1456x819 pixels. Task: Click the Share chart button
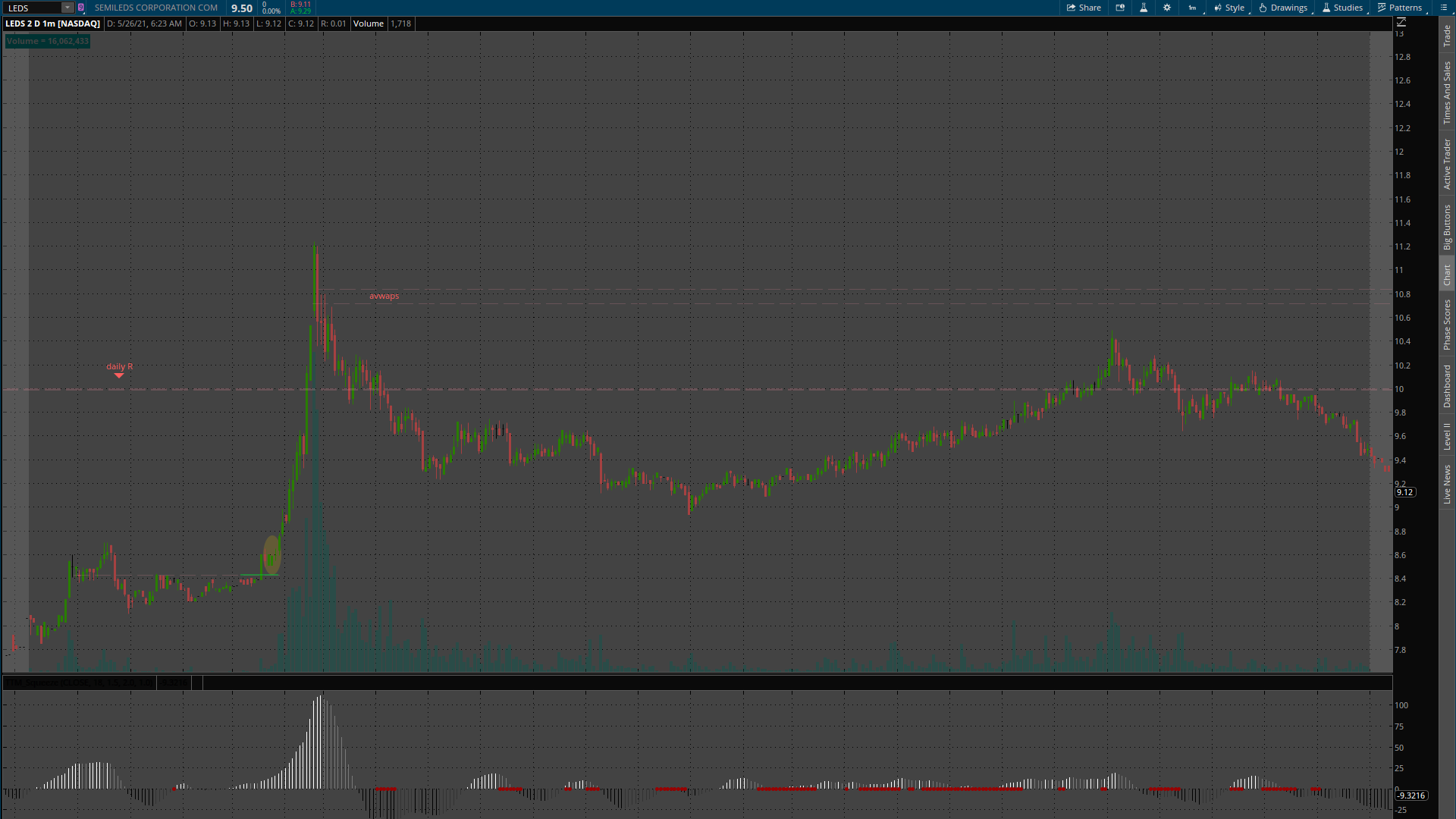point(1084,8)
